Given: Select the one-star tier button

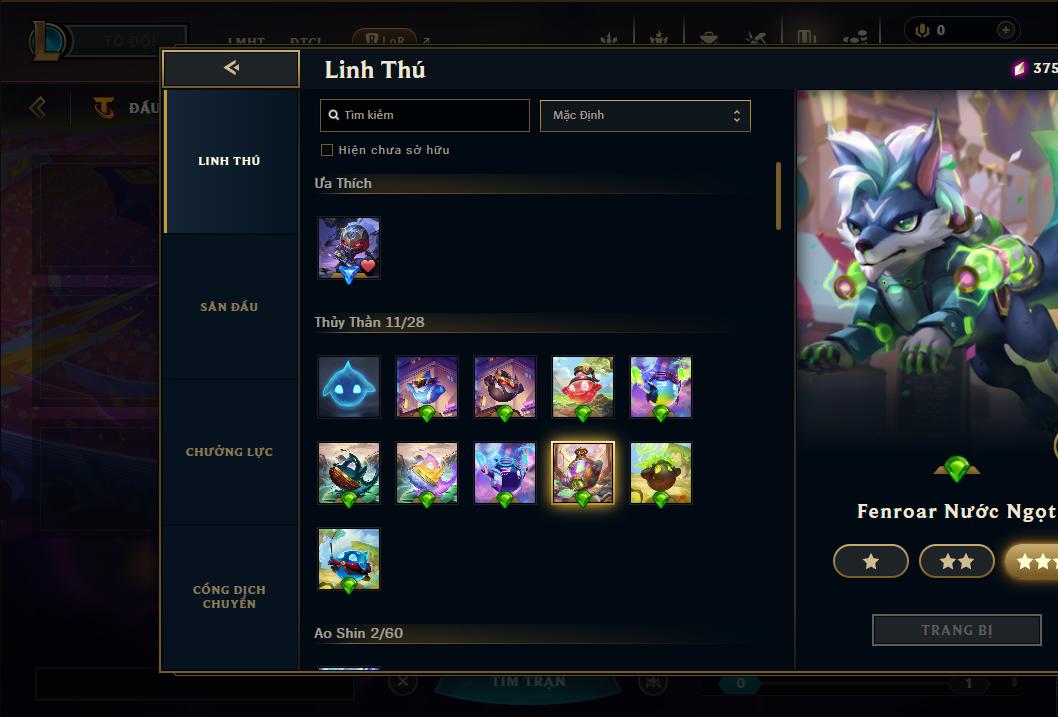Looking at the screenshot, I should point(871,561).
